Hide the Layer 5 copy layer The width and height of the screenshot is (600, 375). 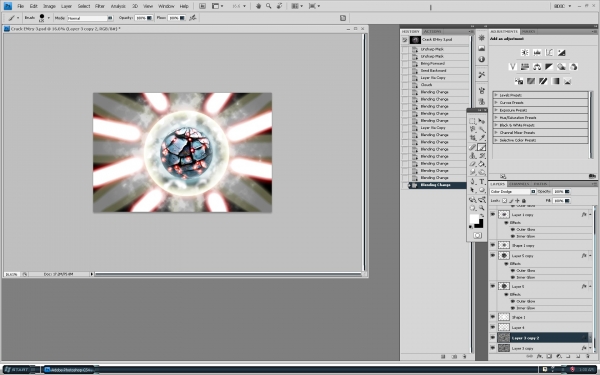pos(492,255)
